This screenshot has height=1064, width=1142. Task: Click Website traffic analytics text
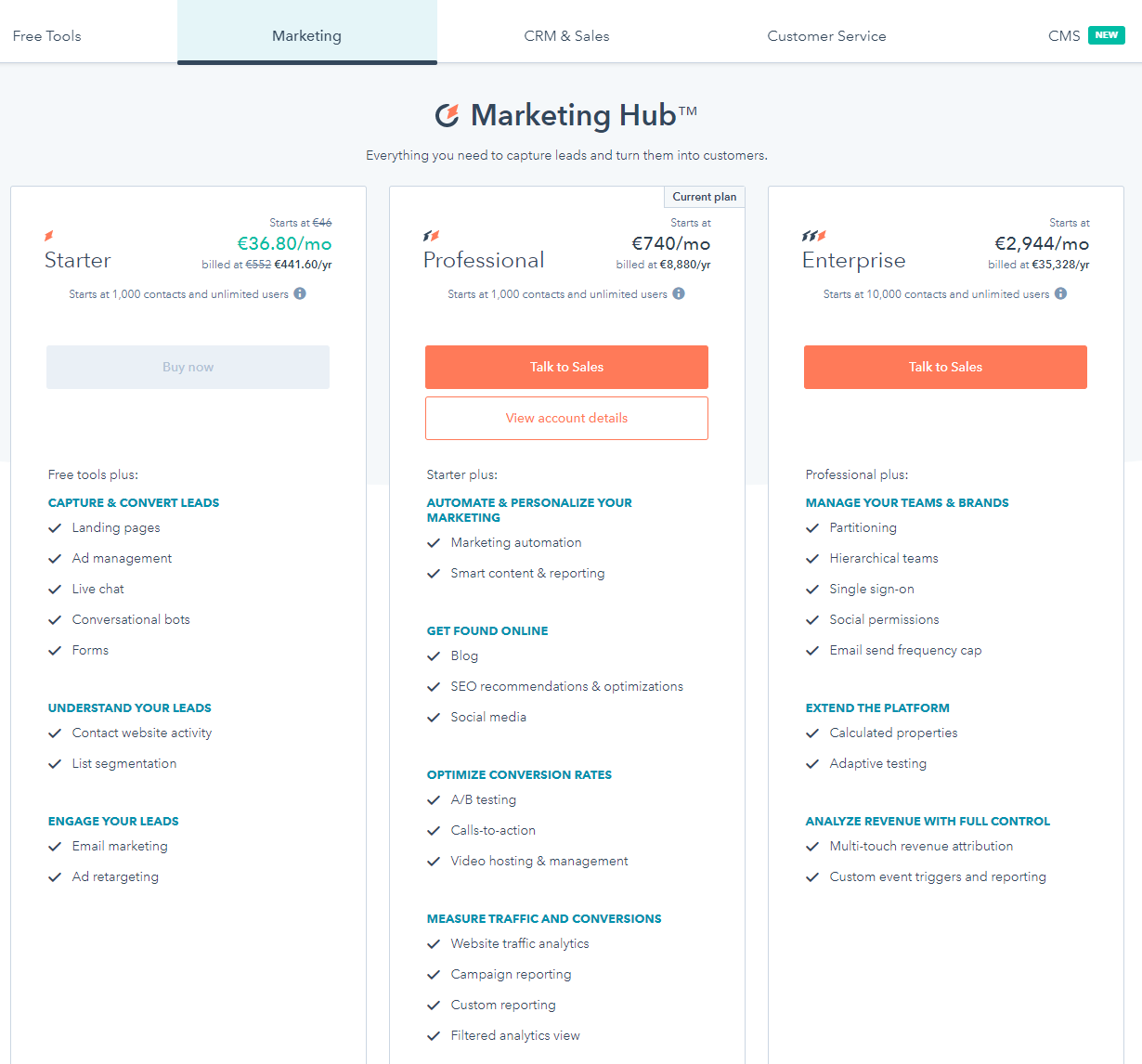[x=520, y=943]
